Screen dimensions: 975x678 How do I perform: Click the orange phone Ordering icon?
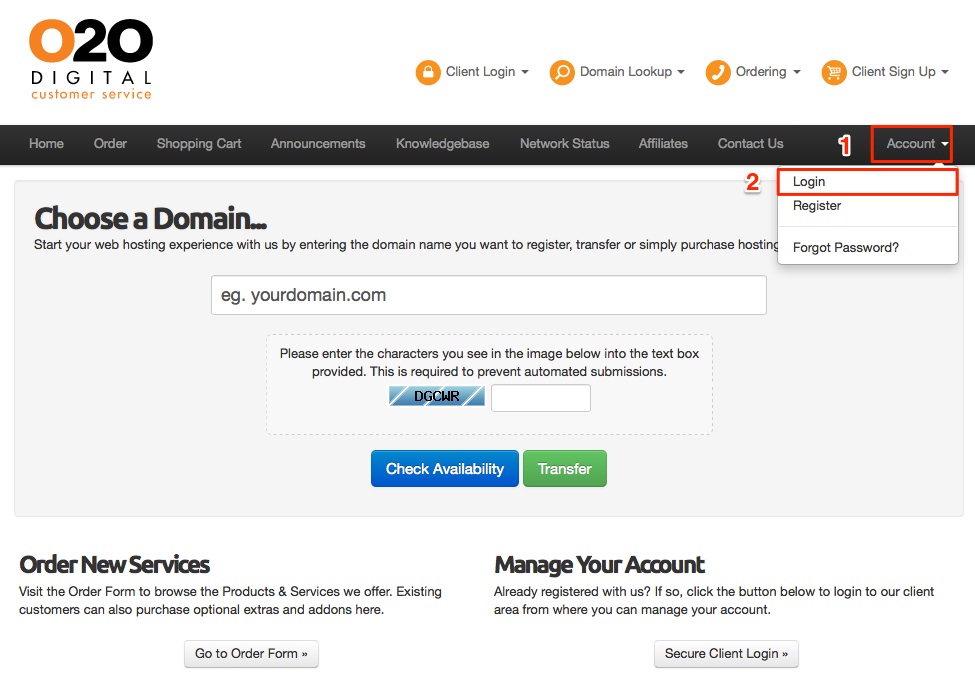click(718, 72)
